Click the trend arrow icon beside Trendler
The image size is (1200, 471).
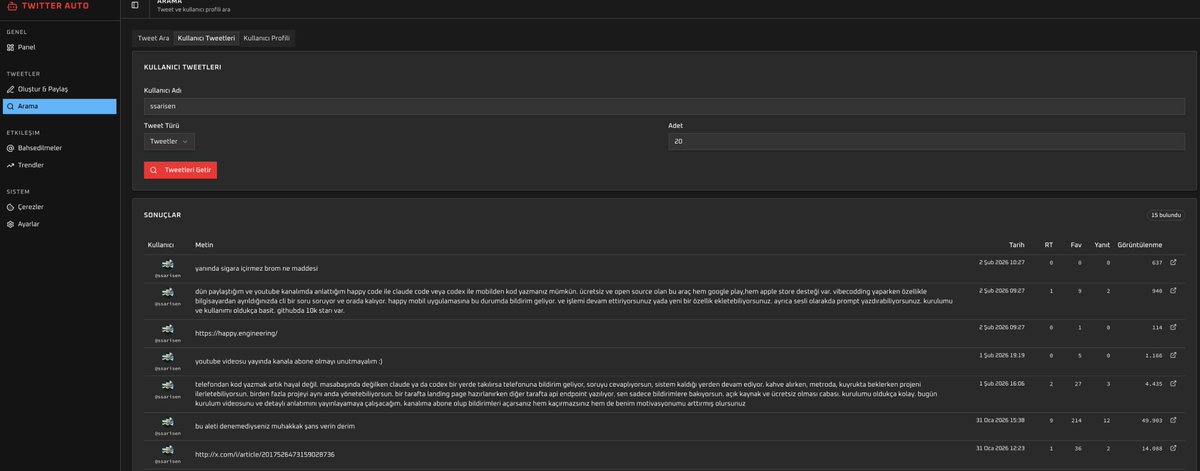tap(10, 165)
